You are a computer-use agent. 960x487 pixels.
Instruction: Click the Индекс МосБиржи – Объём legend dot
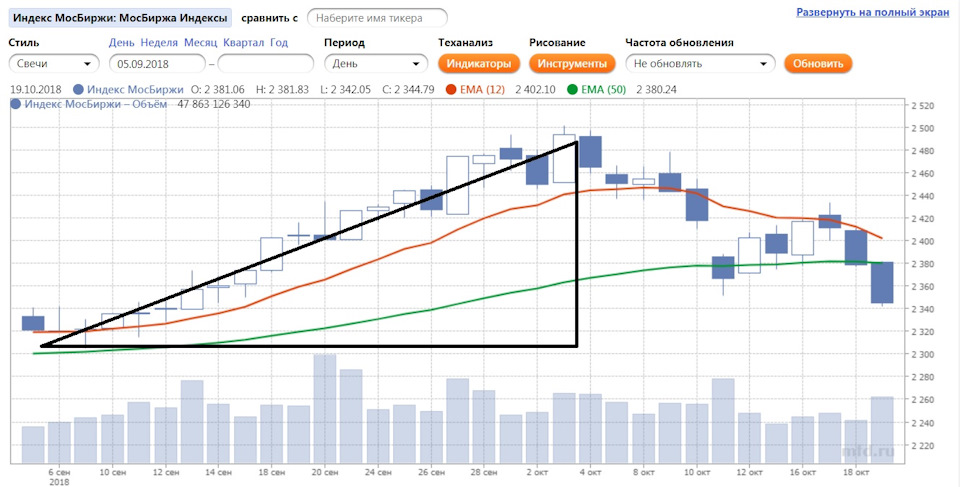point(16,104)
